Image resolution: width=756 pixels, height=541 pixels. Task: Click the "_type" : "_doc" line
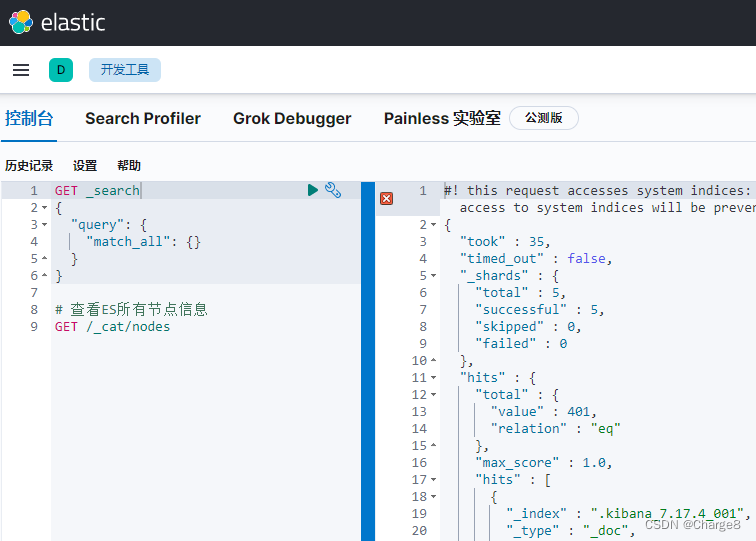pyautogui.click(x=570, y=530)
